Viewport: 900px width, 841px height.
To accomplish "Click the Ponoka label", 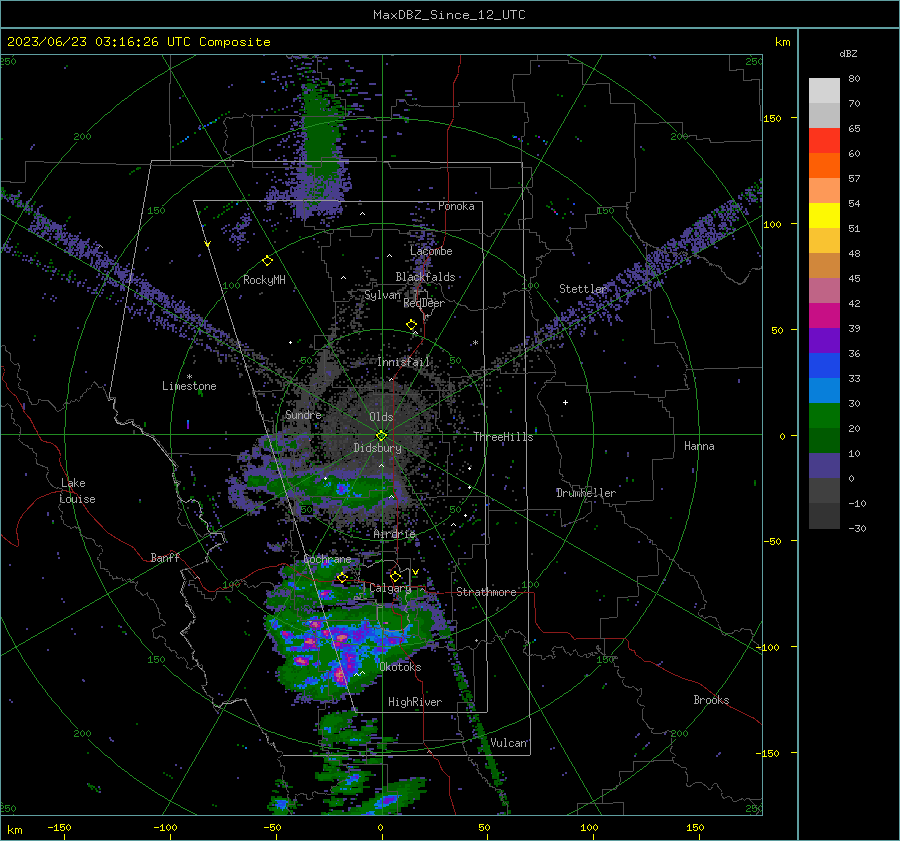I will [456, 206].
